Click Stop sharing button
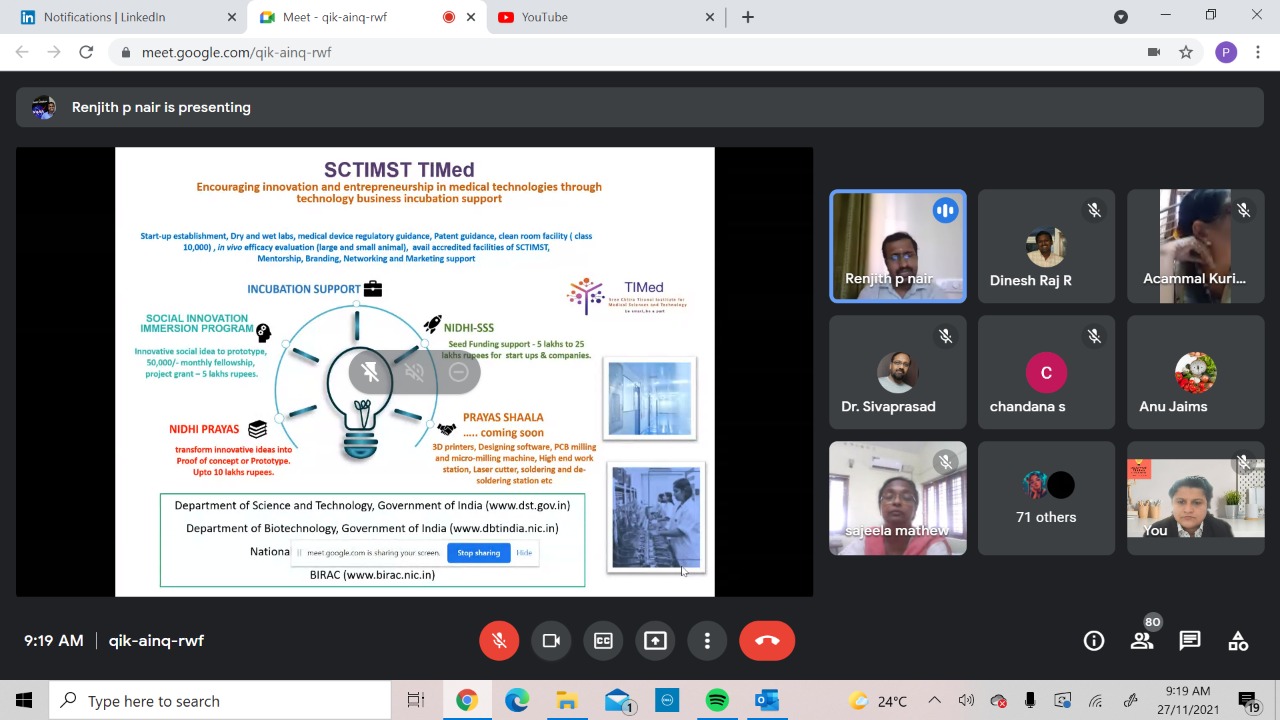Image resolution: width=1280 pixels, height=720 pixels. tap(478, 553)
